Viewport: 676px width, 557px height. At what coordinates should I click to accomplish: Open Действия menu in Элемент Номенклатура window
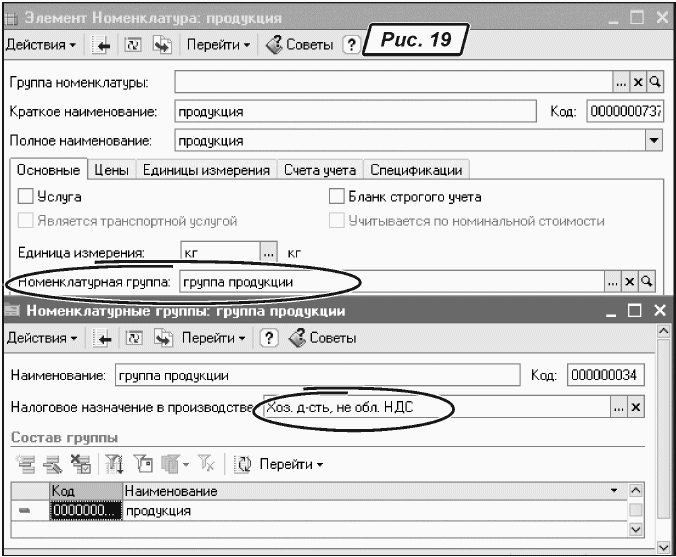coord(43,45)
